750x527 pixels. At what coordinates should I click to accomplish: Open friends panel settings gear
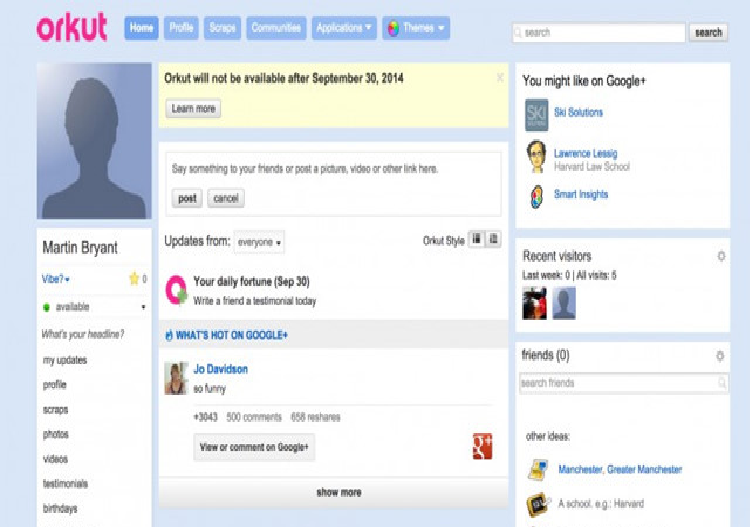721,356
